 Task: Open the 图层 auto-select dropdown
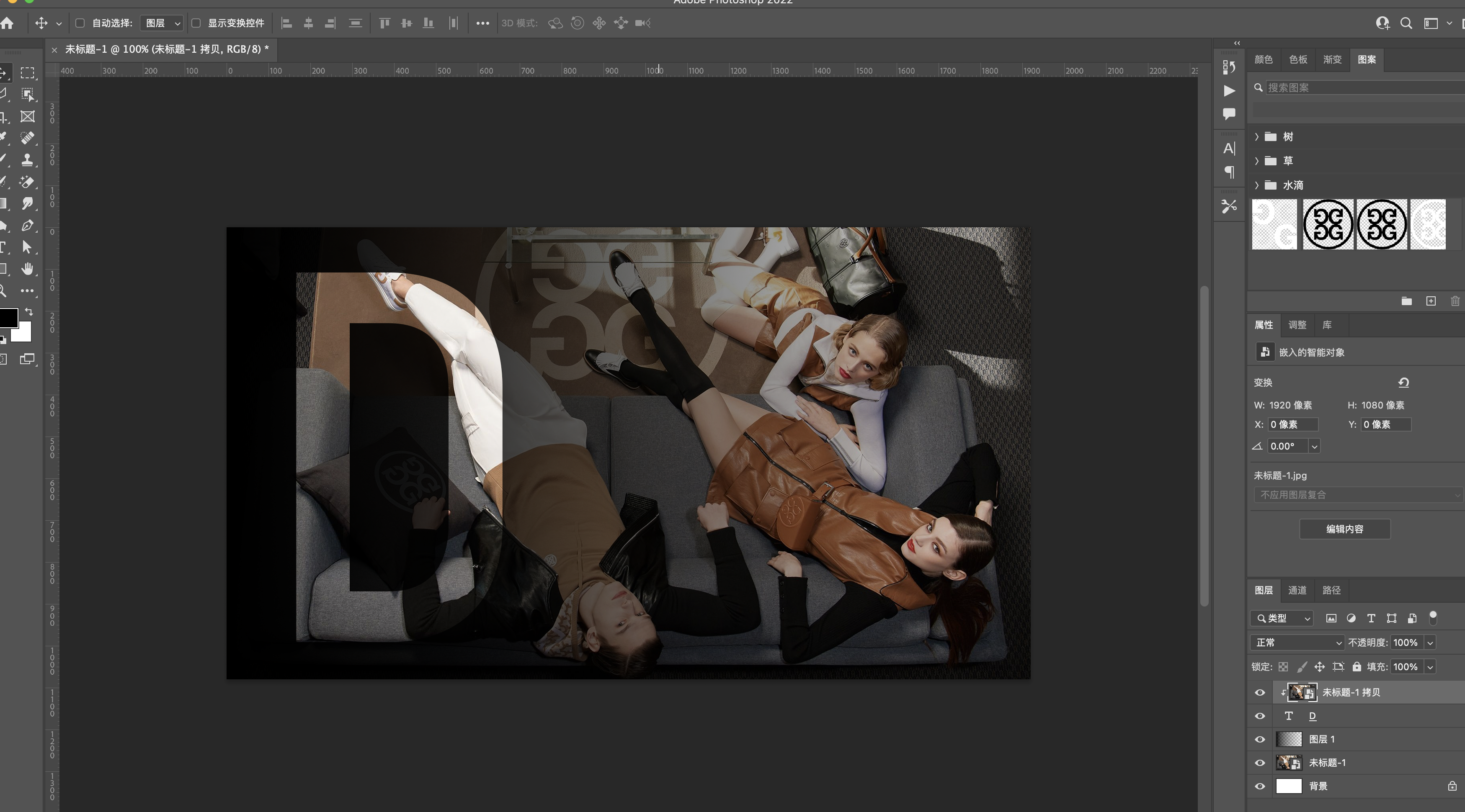point(162,23)
